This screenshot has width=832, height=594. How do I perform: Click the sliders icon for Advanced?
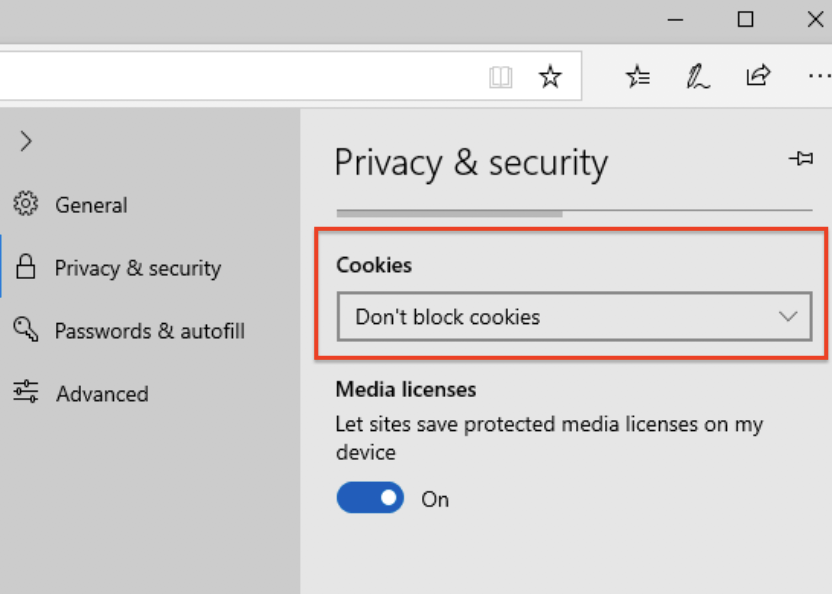point(26,392)
